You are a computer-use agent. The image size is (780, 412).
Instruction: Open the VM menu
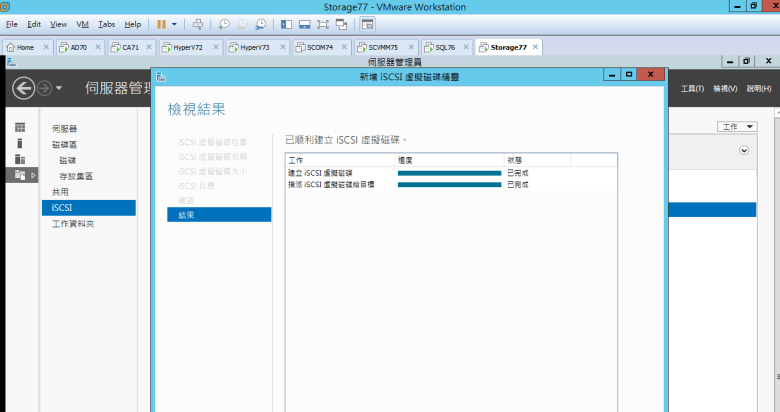tap(84, 23)
